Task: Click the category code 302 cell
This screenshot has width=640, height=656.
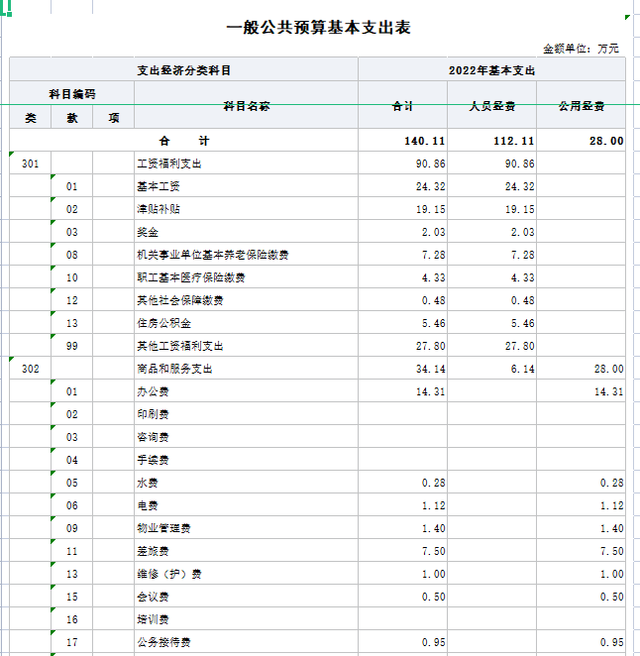Action: click(30, 369)
